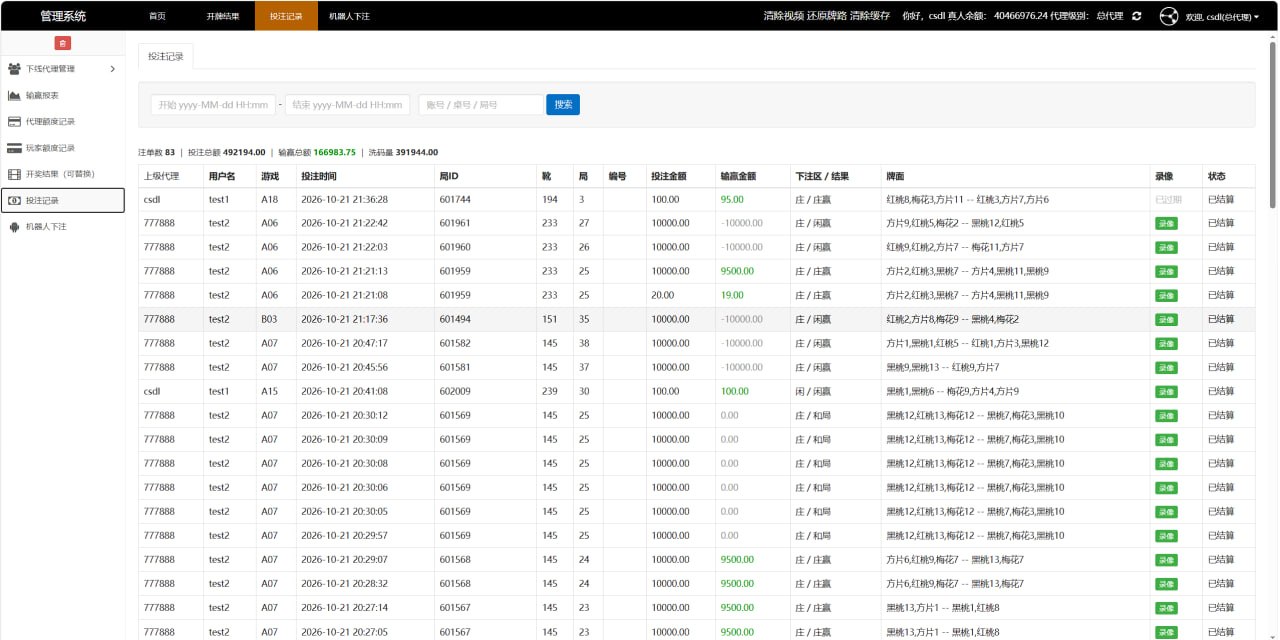This screenshot has height=640, width=1280.
Task: Play 录像 for the 21:22:42 bet
Action: (x=1166, y=223)
